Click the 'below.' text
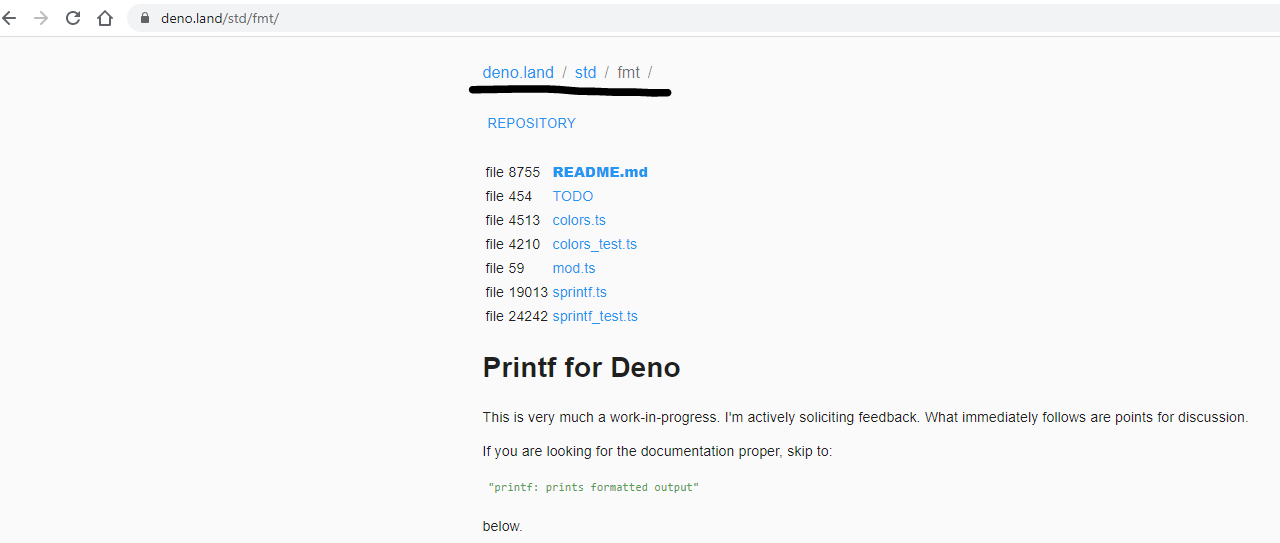1280x543 pixels. pyautogui.click(x=502, y=526)
